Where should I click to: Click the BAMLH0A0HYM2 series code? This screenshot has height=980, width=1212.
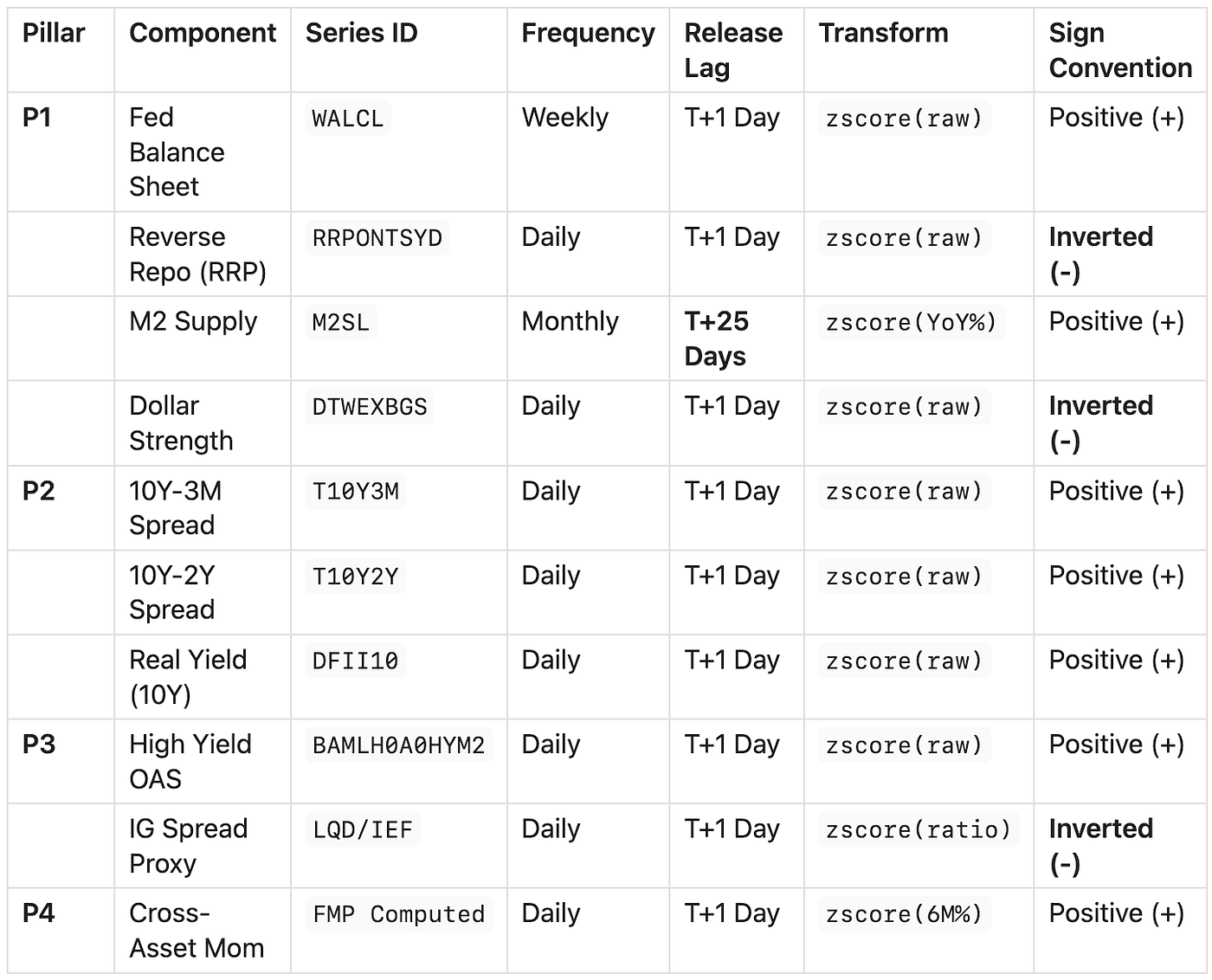click(398, 745)
